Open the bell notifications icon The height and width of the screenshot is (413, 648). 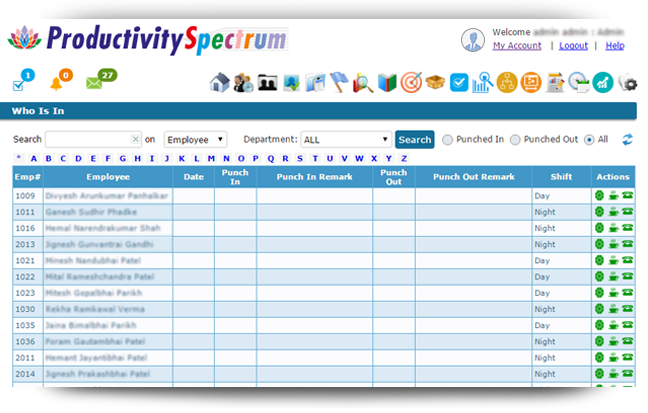coord(59,82)
